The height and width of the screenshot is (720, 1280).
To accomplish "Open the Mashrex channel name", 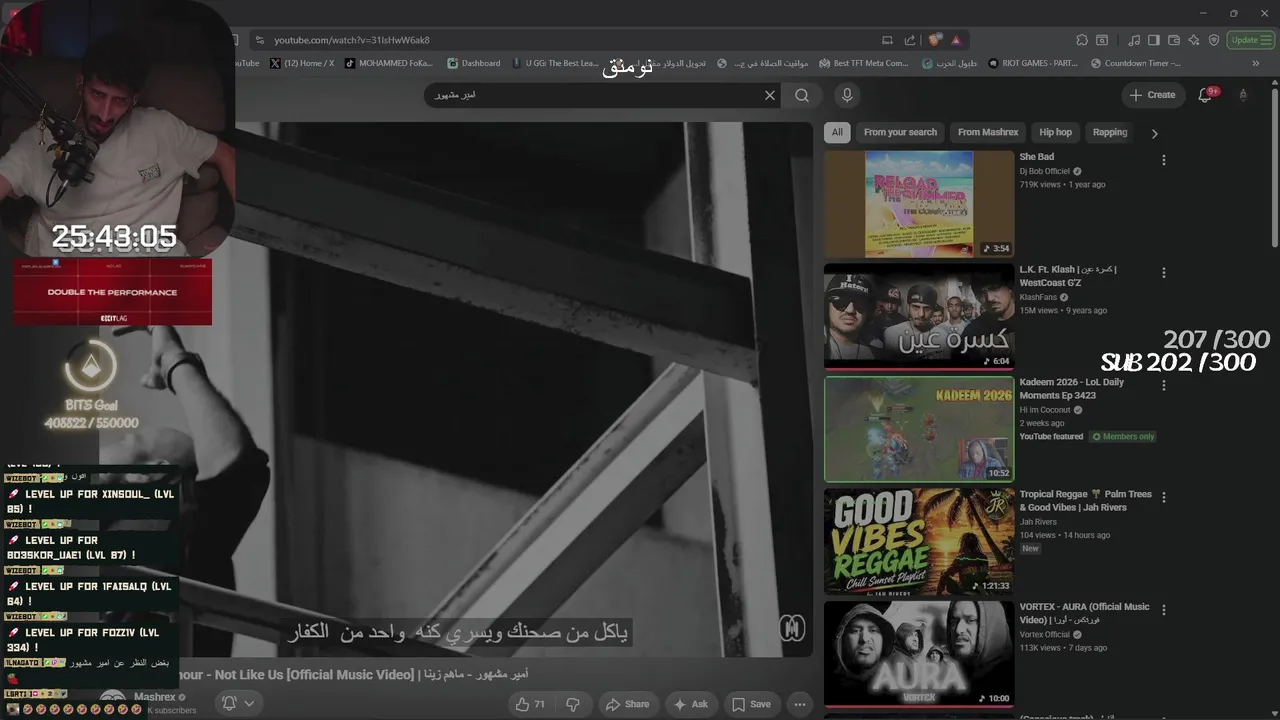I will pos(155,697).
